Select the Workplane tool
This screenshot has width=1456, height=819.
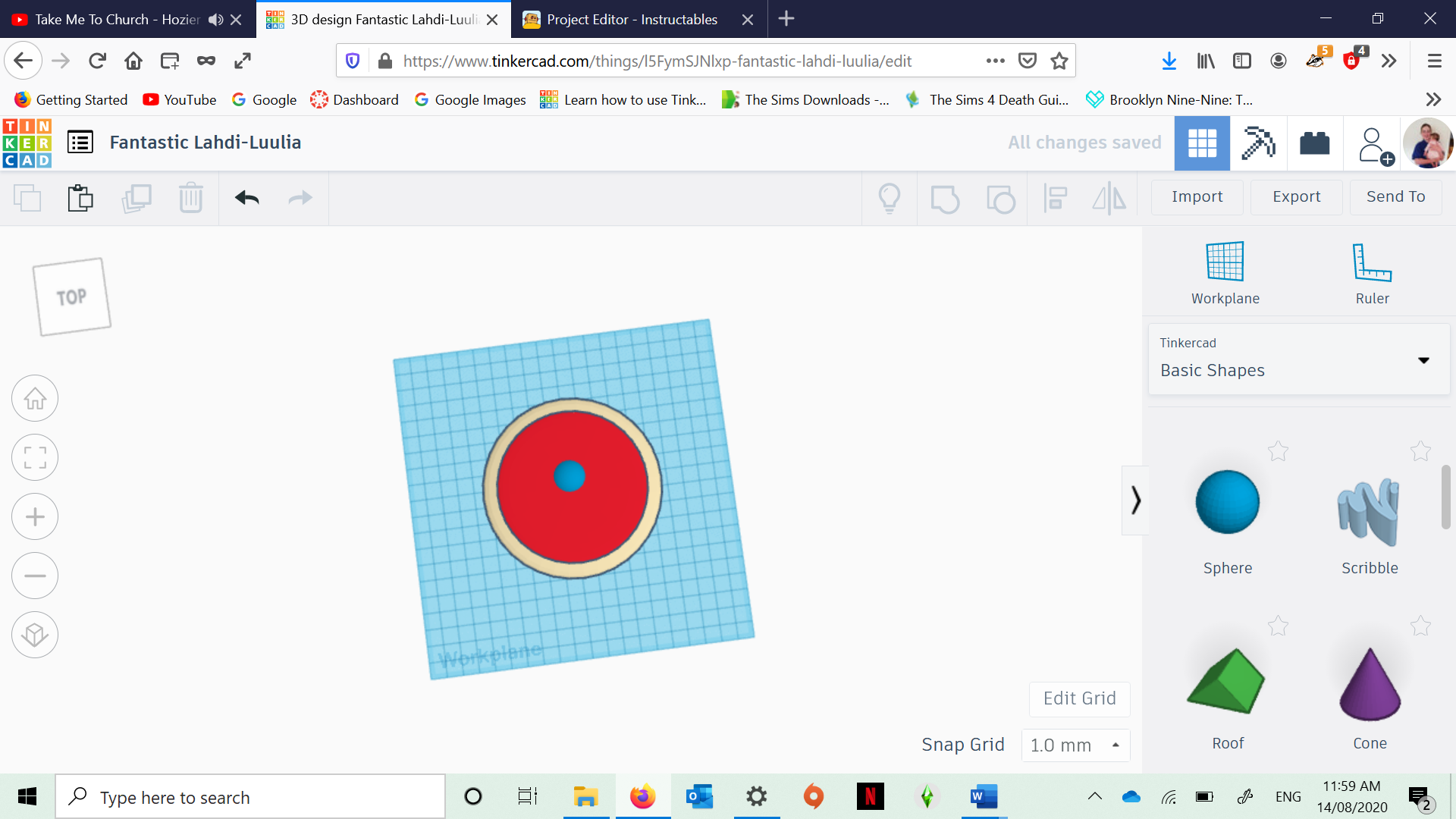[1225, 273]
